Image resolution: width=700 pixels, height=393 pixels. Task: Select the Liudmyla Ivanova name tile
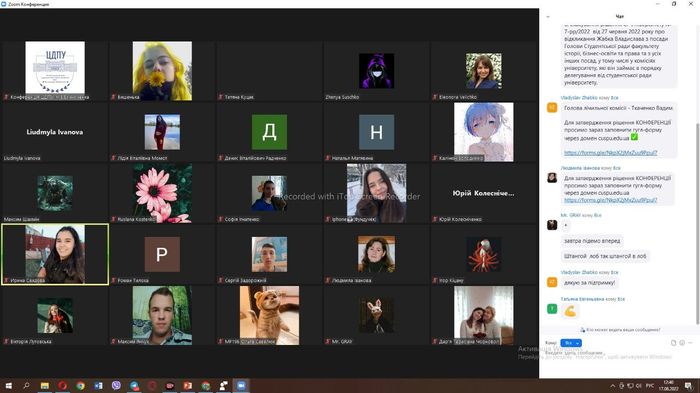(x=55, y=132)
